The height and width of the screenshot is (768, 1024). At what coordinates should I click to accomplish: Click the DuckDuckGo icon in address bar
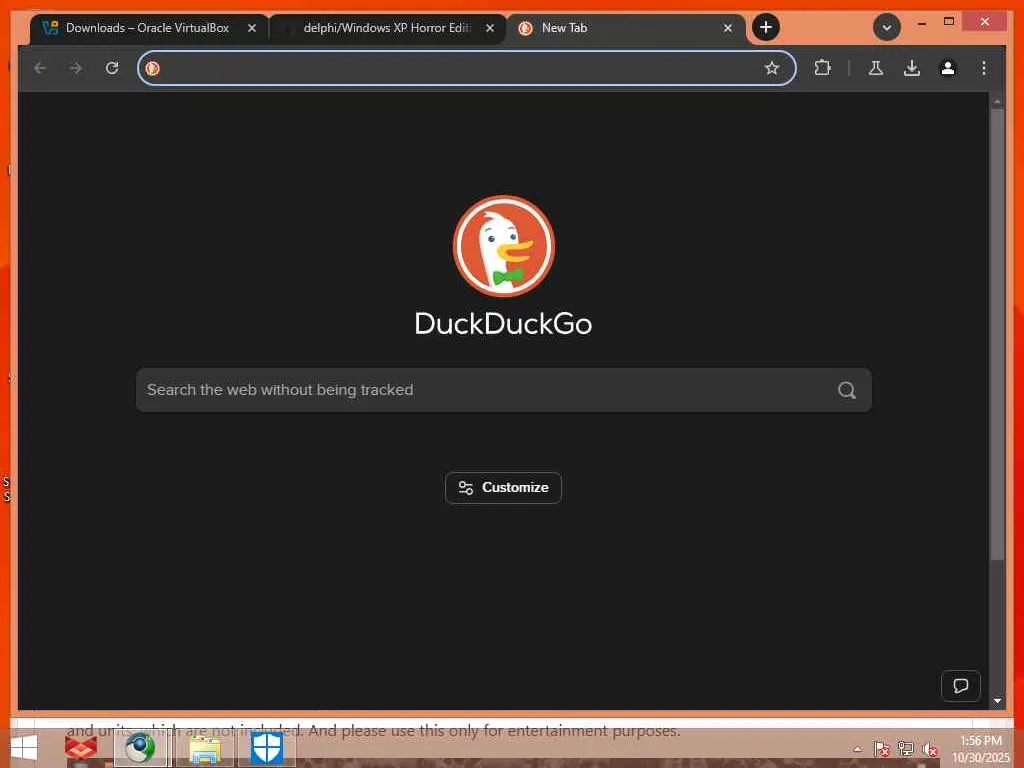pos(152,68)
